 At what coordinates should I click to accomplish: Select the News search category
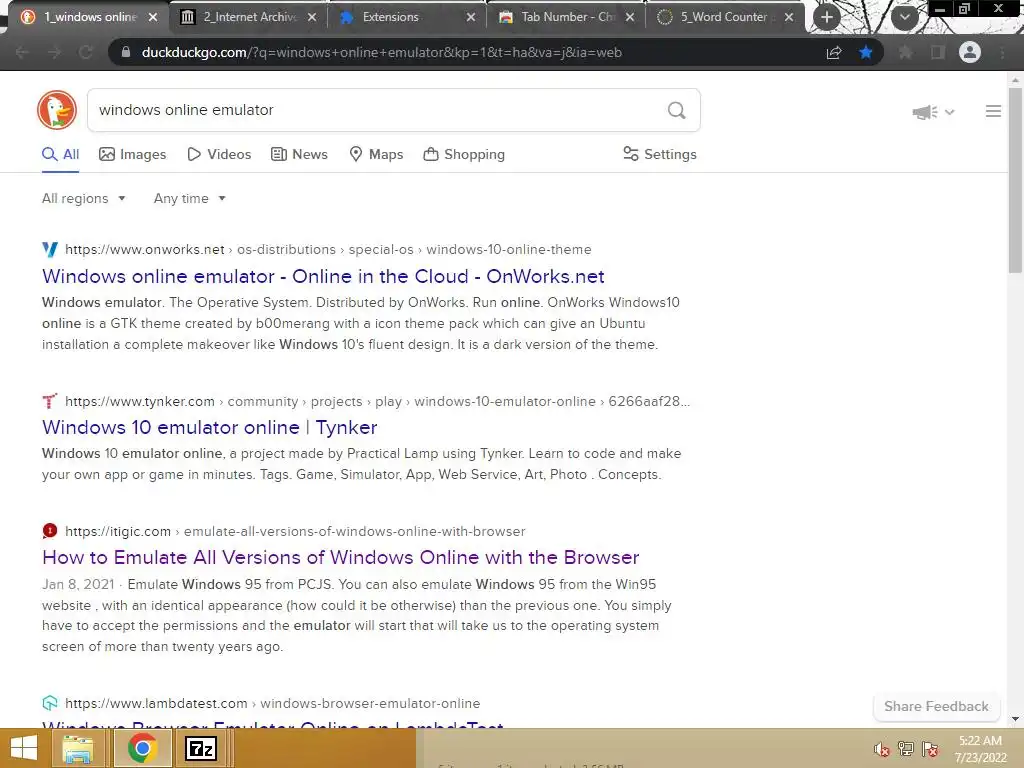(299, 155)
